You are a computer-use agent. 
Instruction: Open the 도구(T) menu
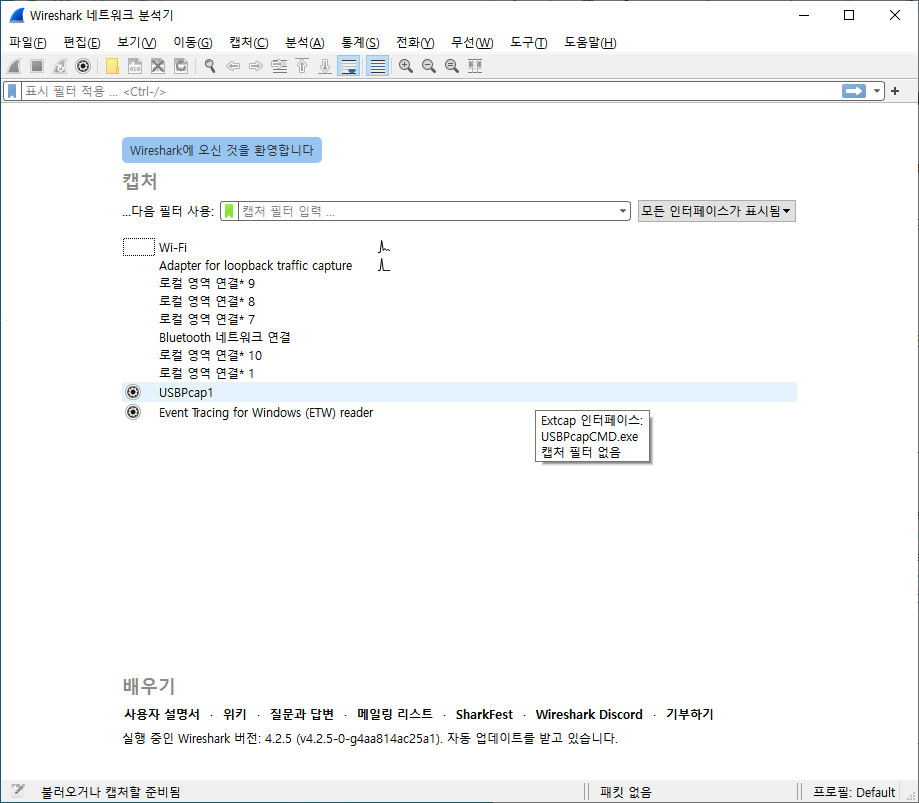pos(528,42)
